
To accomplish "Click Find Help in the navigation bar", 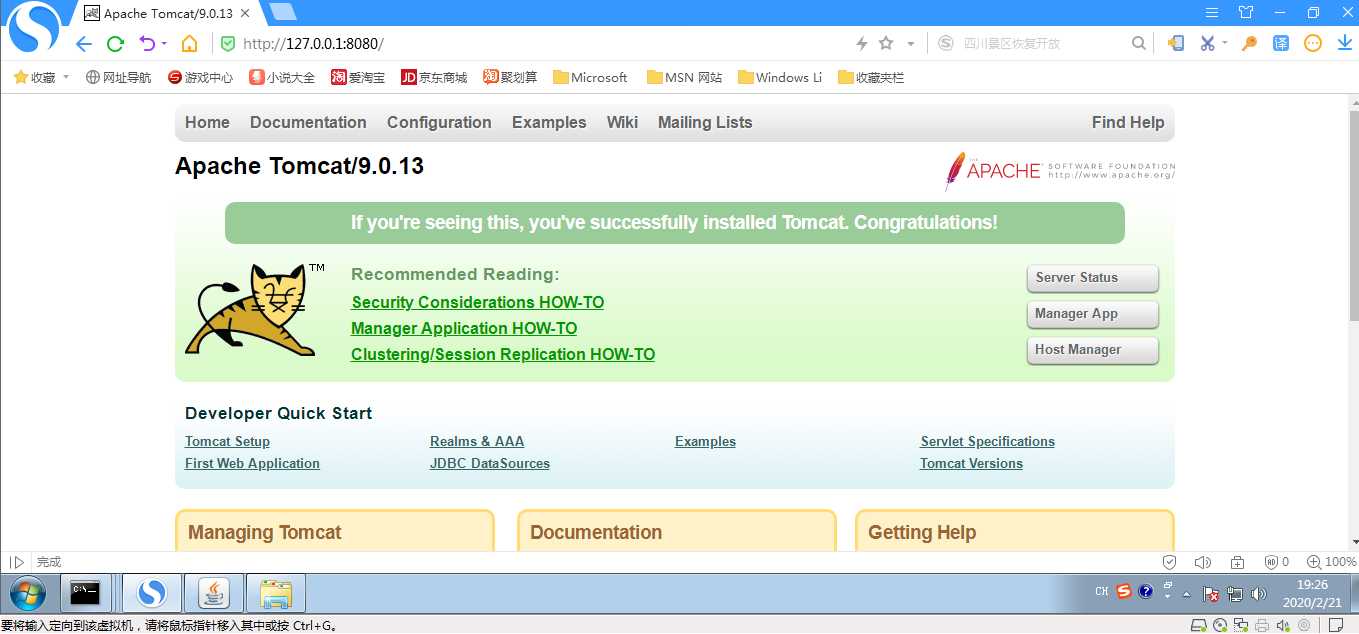I will (x=1128, y=122).
